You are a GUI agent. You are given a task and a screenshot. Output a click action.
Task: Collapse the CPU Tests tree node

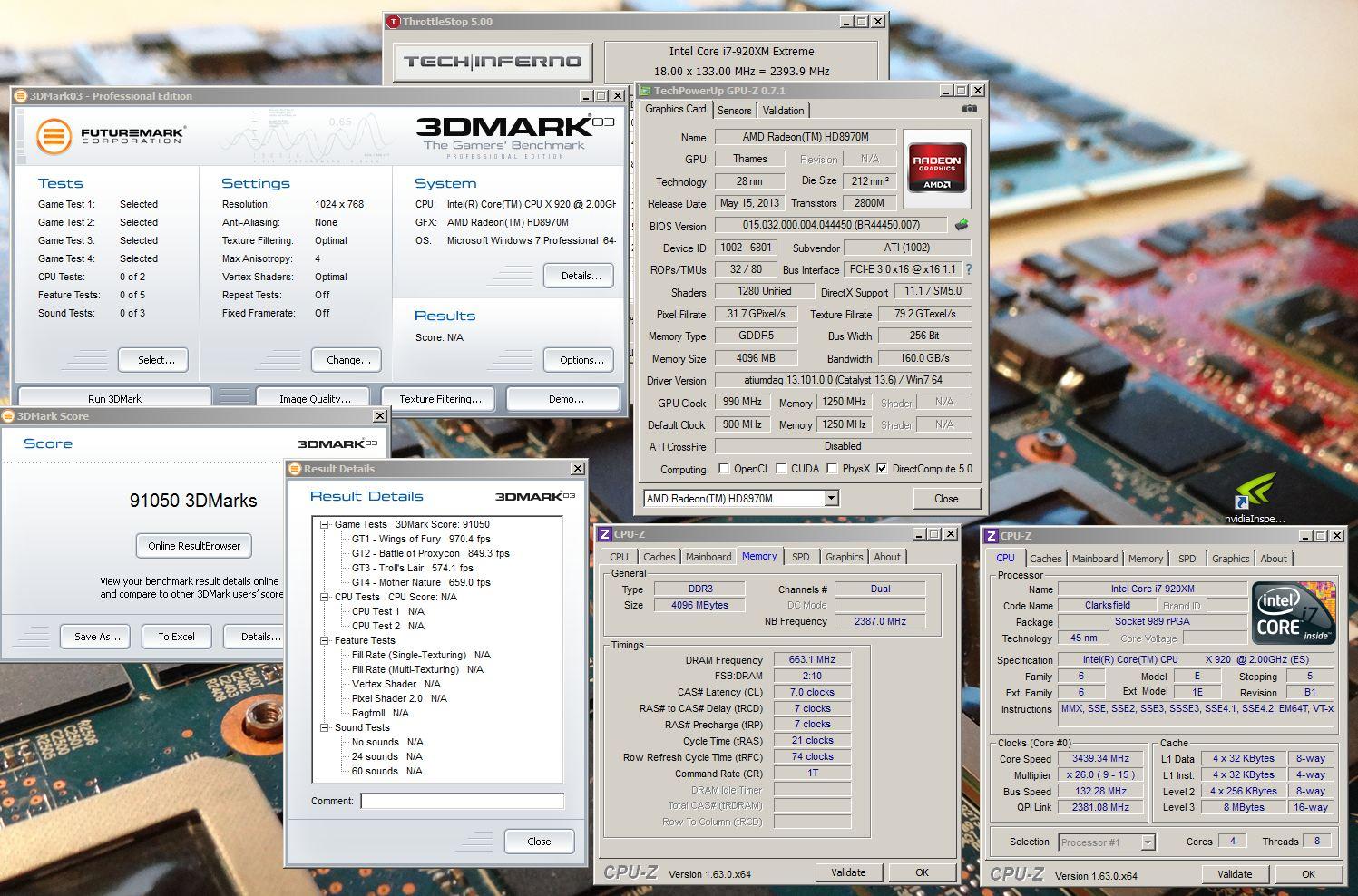324,597
